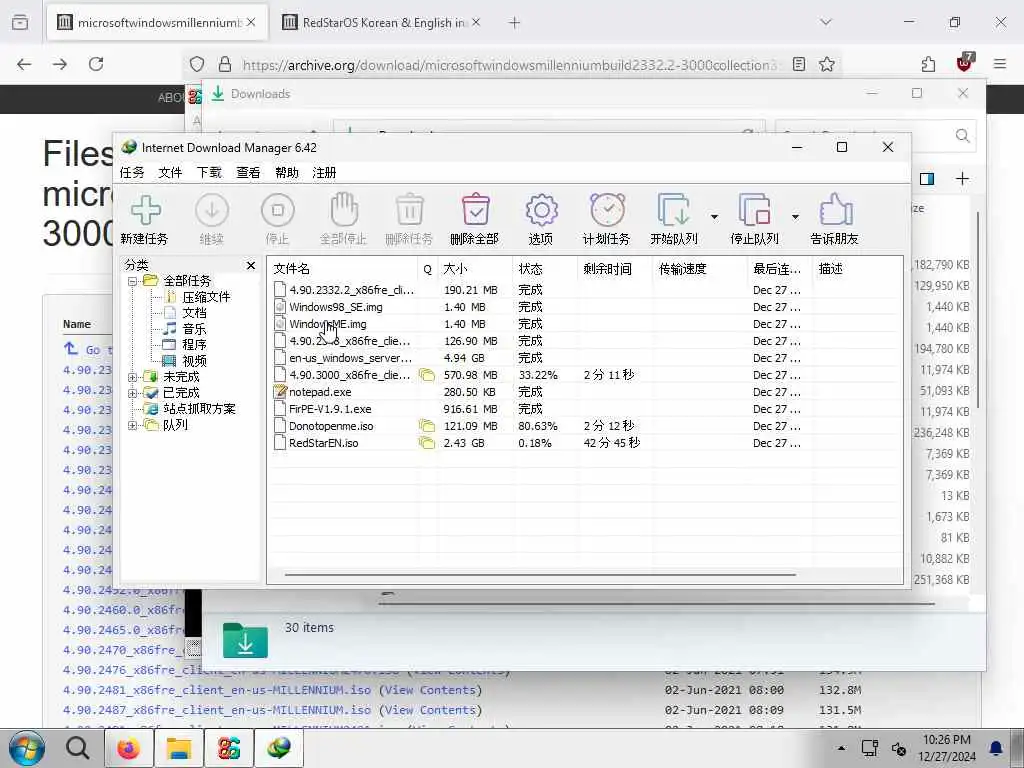Sort by Time Left (剩余时间) column header
The image size is (1024, 768).
[x=615, y=268]
